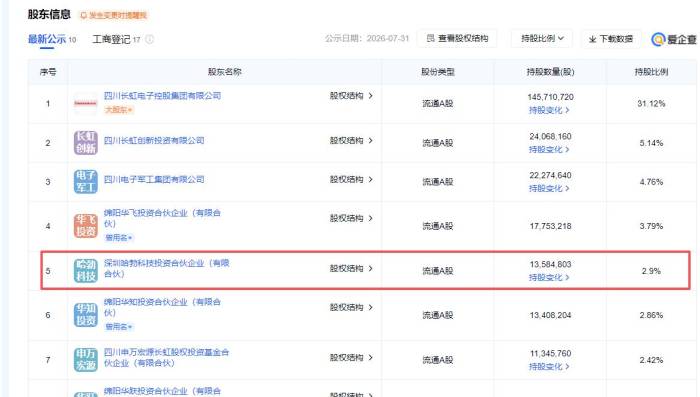This screenshot has height=397, width=700.
Task: Click the 股份类型 column header
Action: (438, 71)
